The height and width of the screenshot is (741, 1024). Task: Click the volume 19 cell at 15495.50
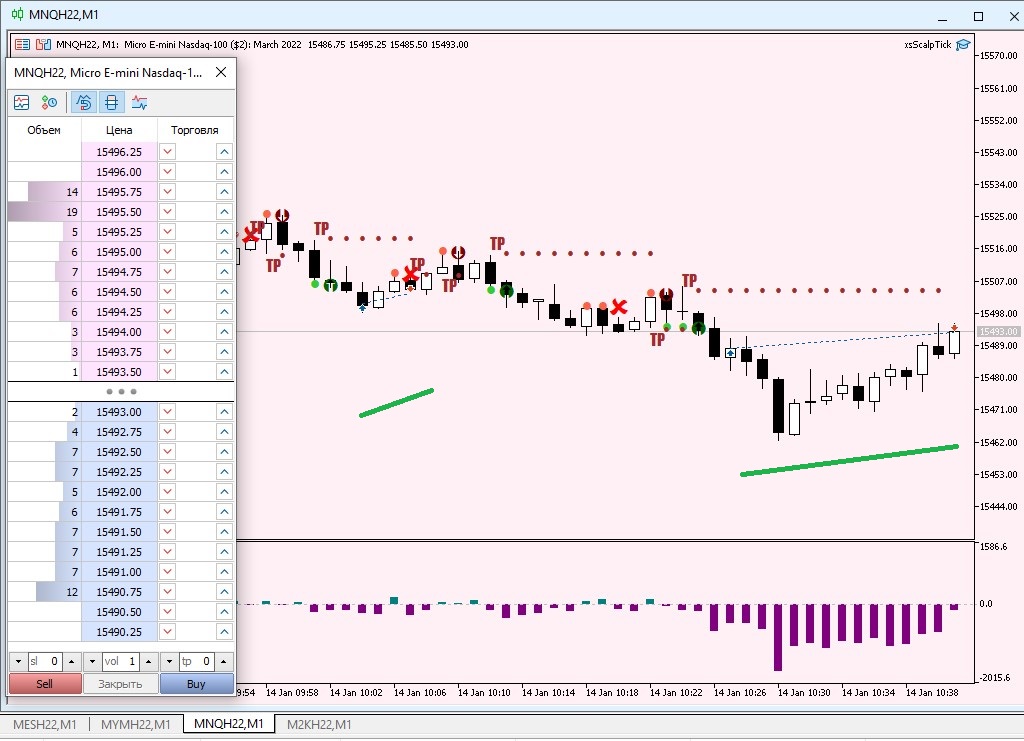coord(44,212)
